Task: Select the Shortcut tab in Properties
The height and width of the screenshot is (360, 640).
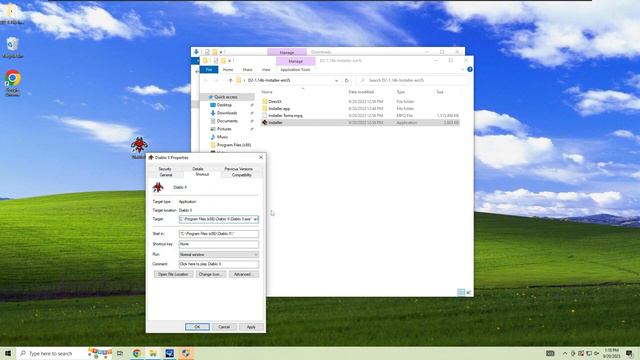Action: point(202,174)
